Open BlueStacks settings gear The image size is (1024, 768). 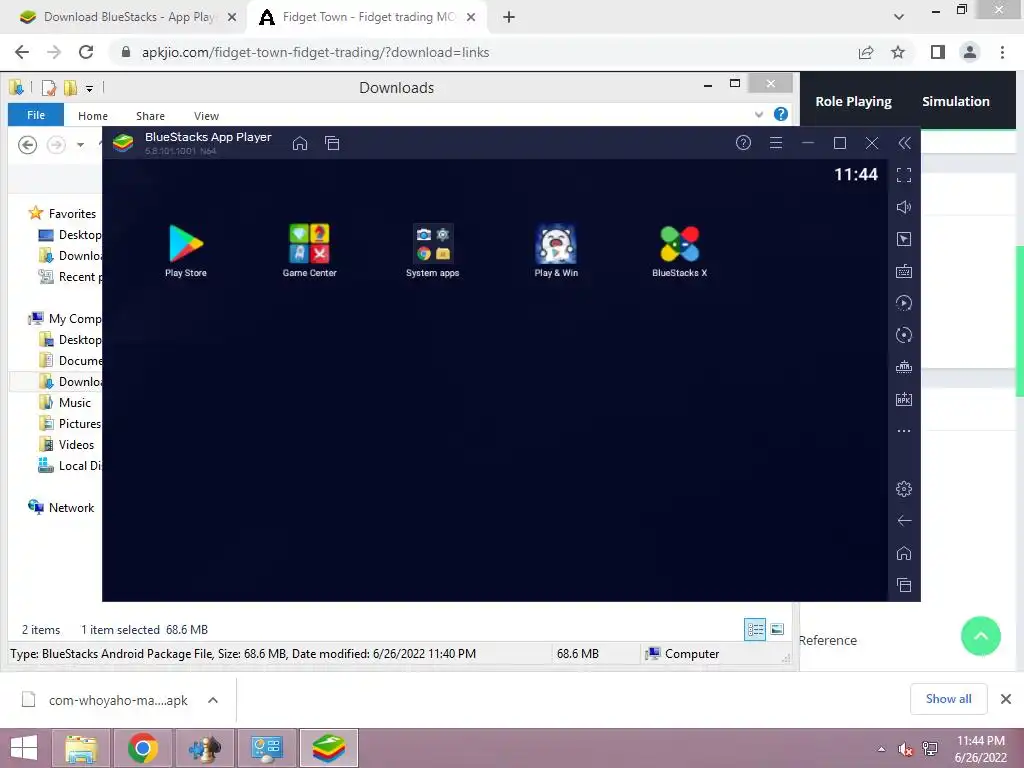pos(904,488)
